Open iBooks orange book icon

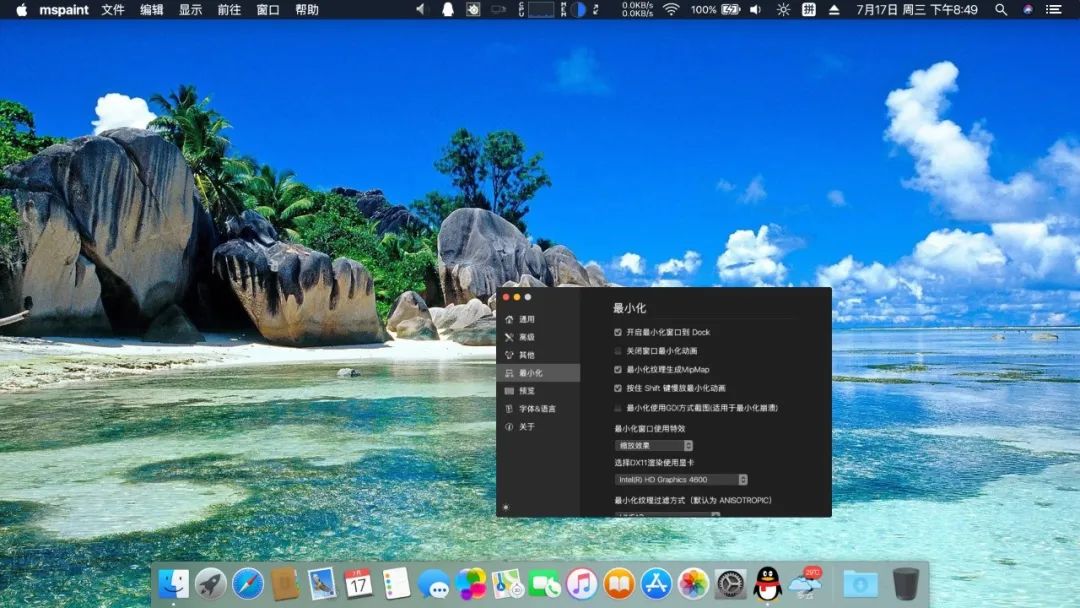coord(619,585)
